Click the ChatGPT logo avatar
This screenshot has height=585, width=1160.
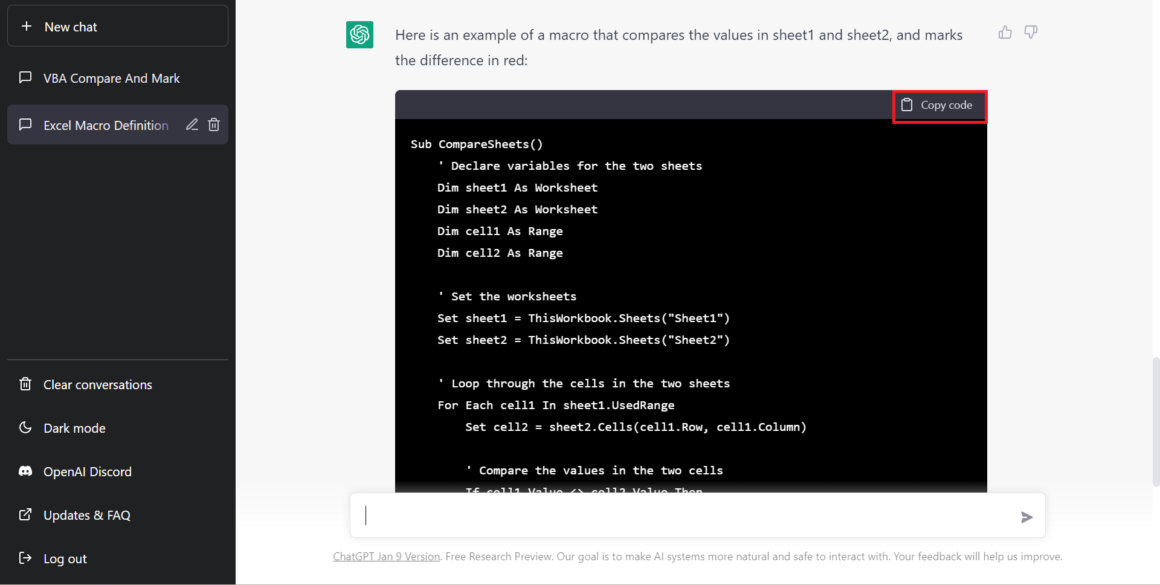pos(360,35)
